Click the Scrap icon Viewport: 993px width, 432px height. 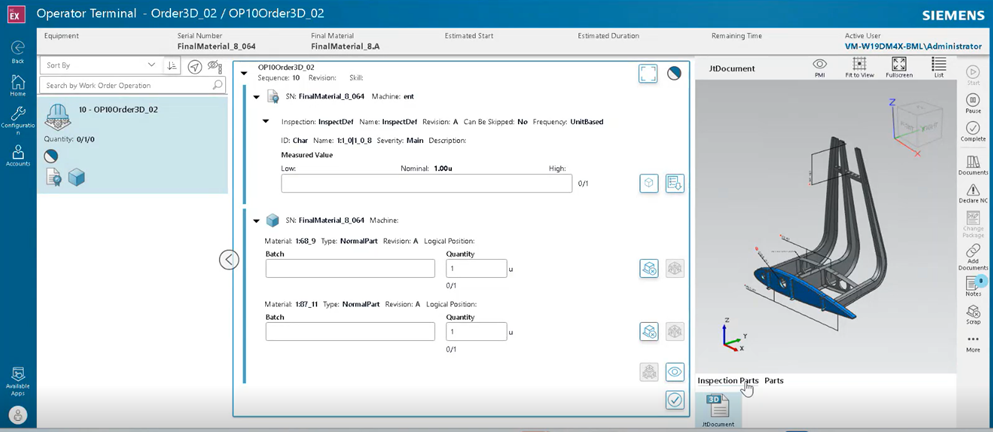point(973,313)
